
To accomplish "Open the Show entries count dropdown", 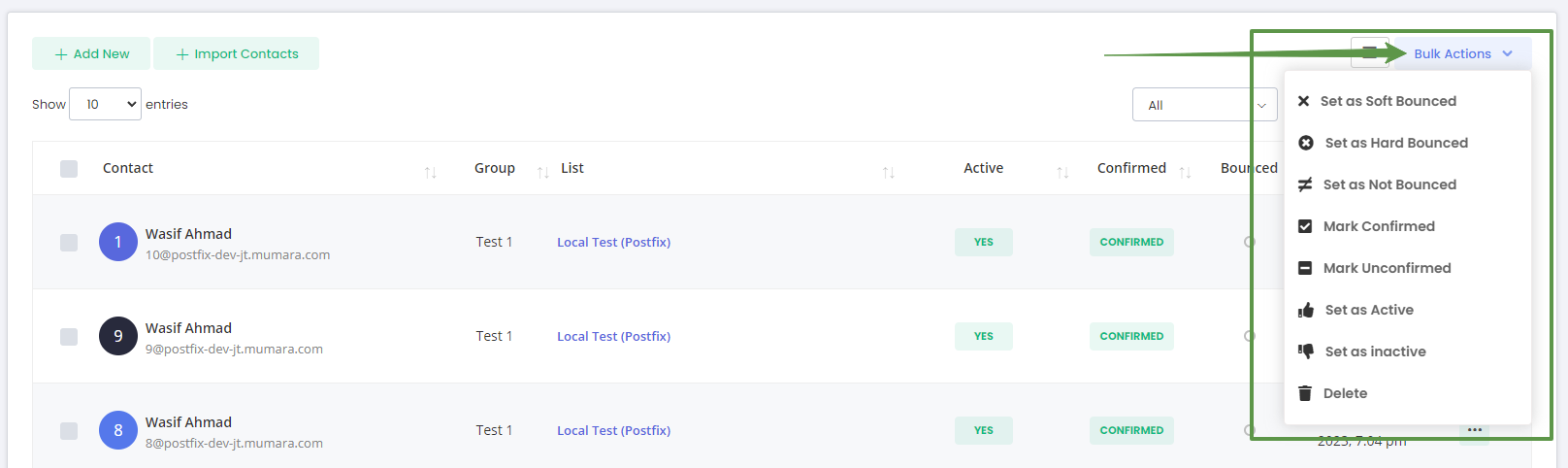I will click(106, 104).
